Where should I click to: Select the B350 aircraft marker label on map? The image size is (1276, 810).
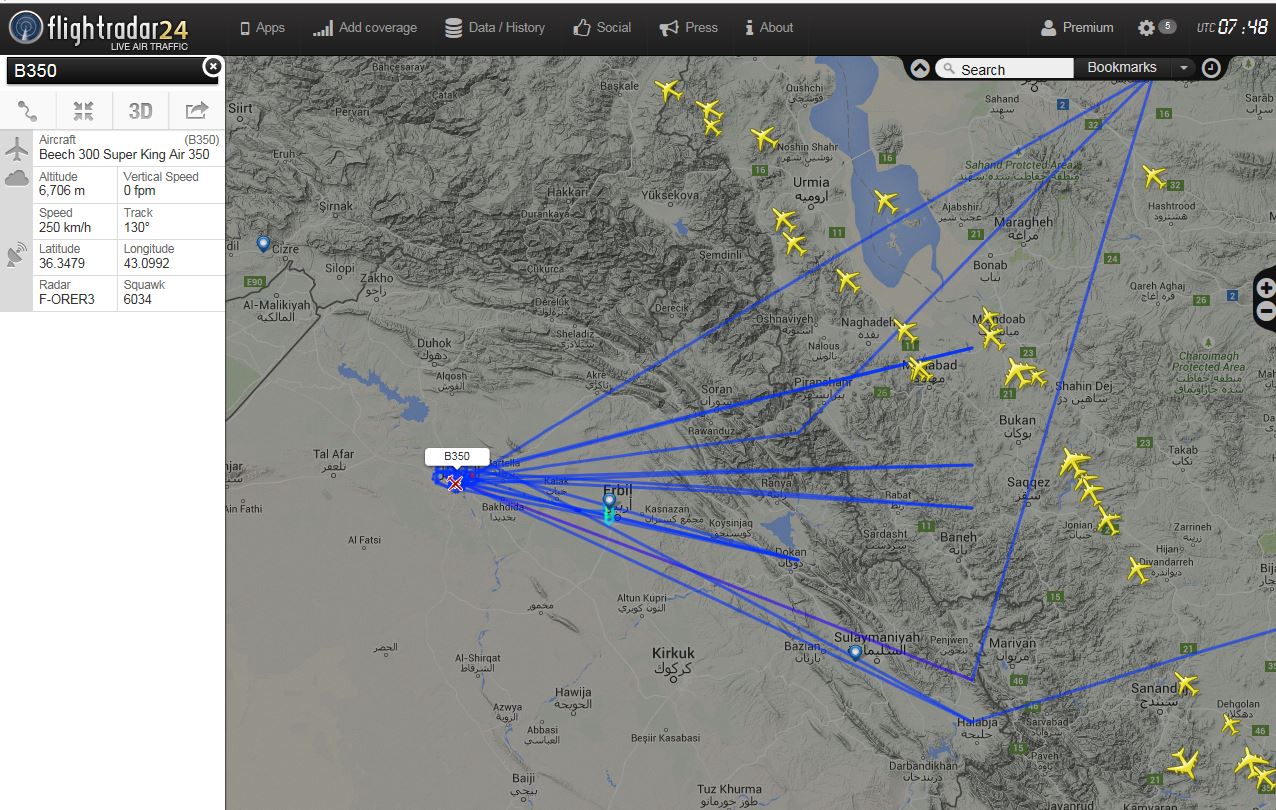(457, 456)
